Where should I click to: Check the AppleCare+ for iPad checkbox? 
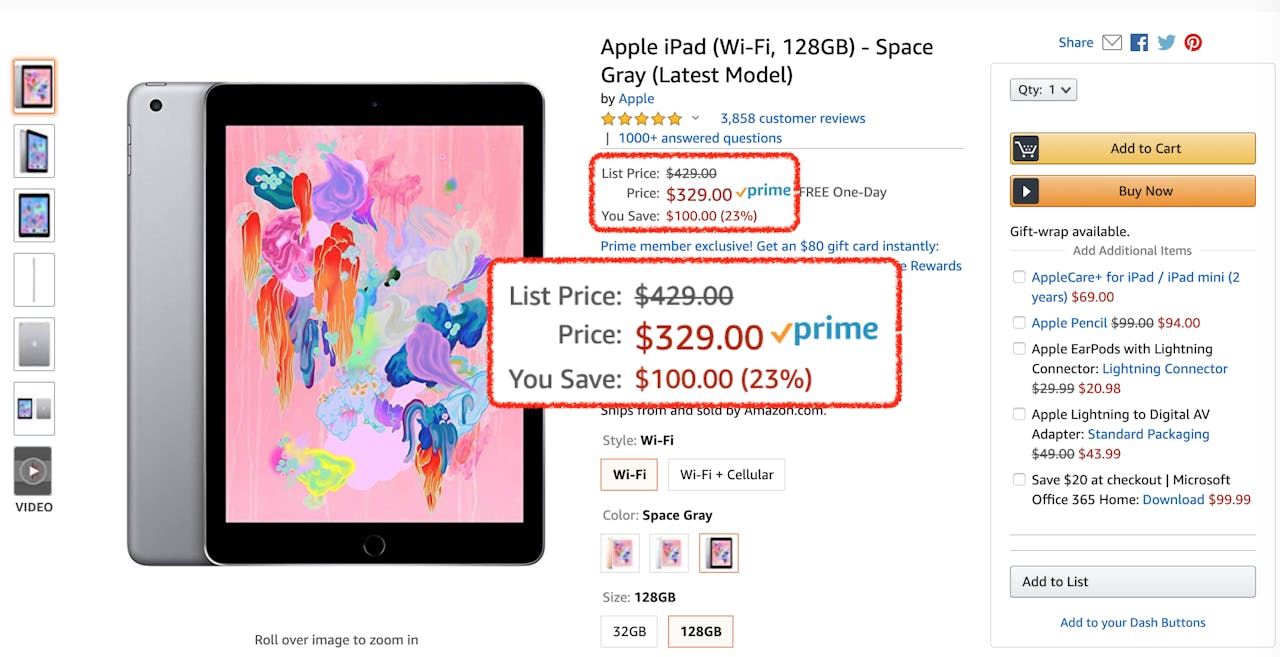click(1019, 277)
